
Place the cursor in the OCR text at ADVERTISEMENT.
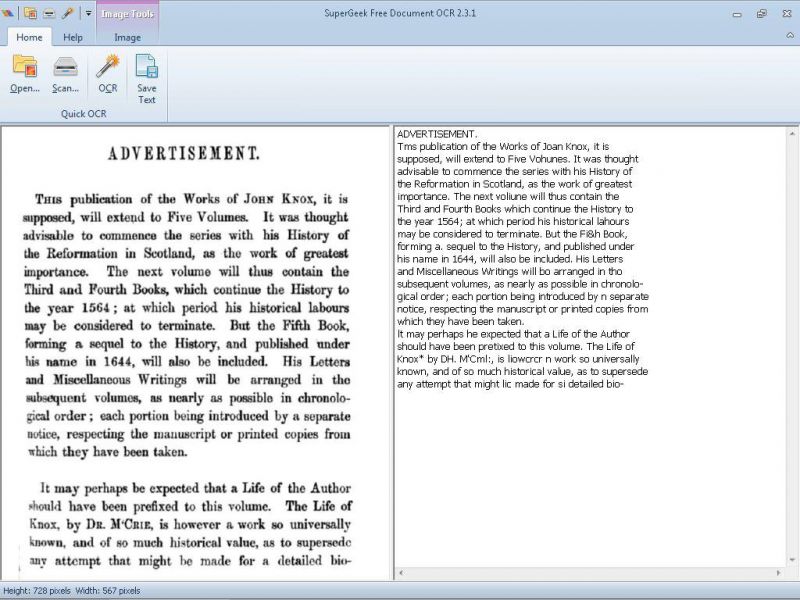point(437,134)
